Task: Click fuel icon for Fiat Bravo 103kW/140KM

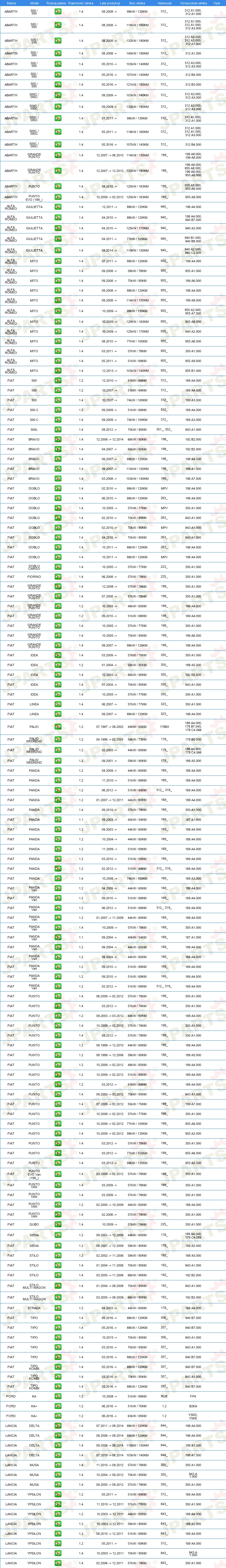Action: pyautogui.click(x=58, y=478)
